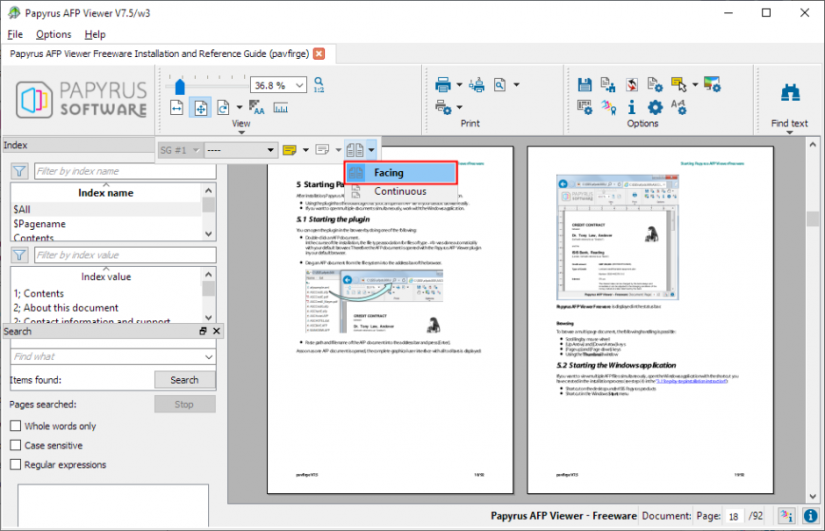825x531 pixels.
Task: Click the Filter by index name field
Action: 124,171
